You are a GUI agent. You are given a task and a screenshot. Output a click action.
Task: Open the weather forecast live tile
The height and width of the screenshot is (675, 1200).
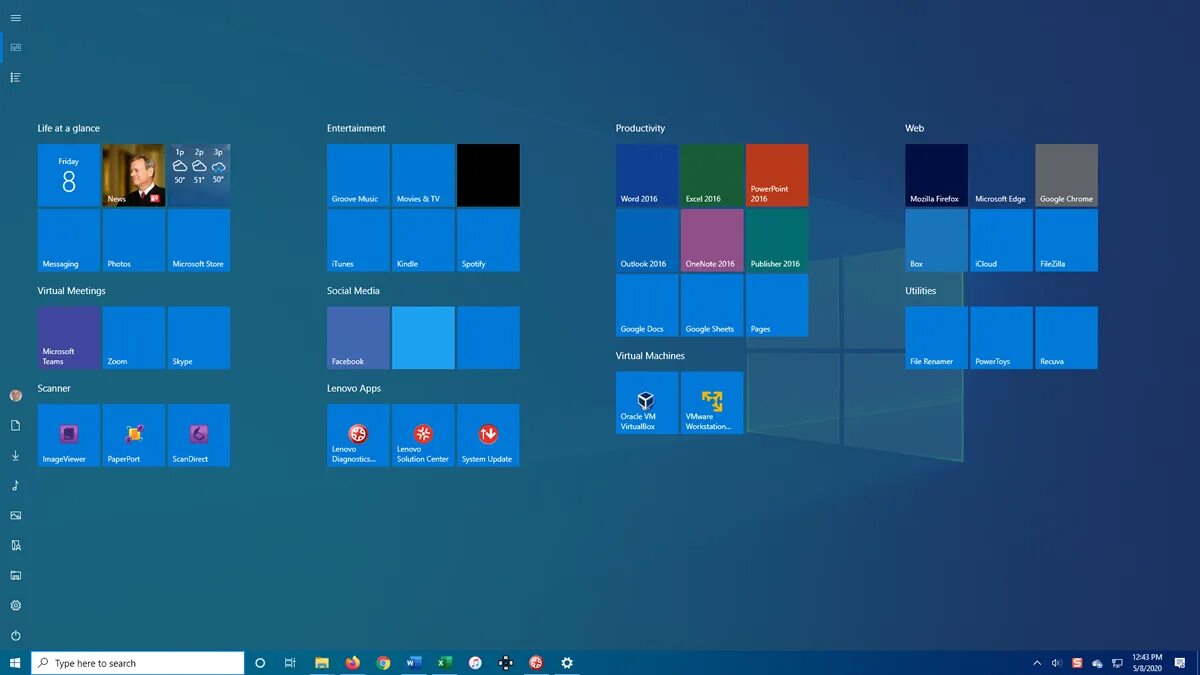199,175
